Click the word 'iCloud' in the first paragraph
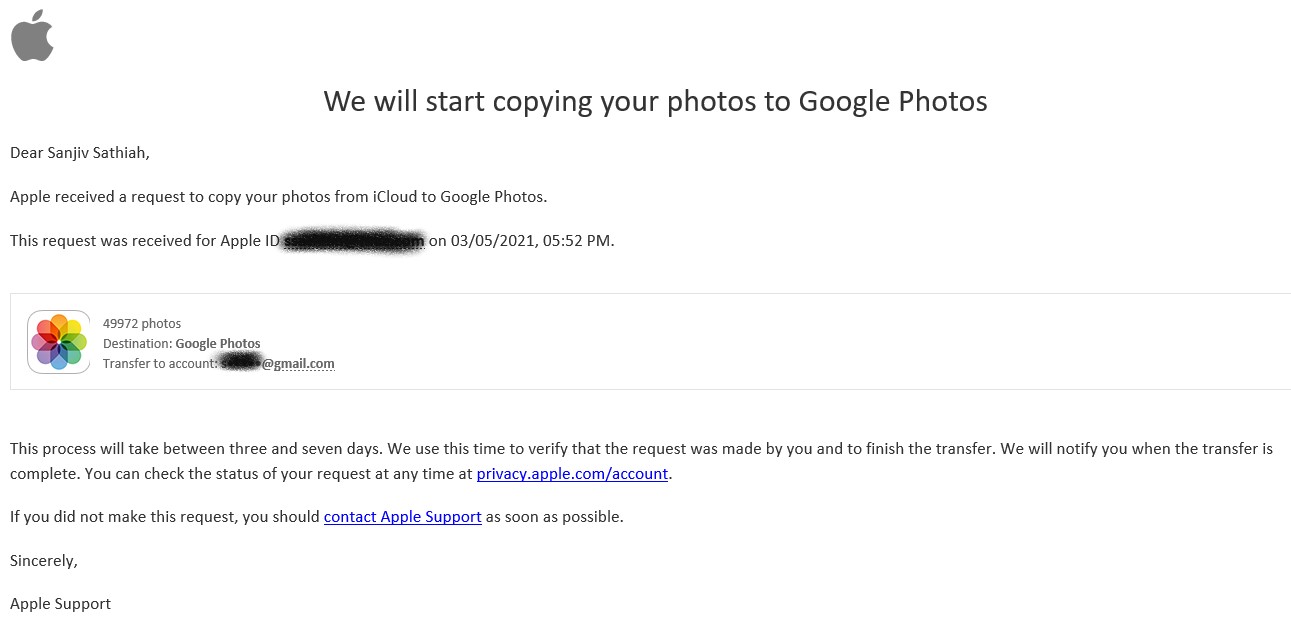 (394, 197)
